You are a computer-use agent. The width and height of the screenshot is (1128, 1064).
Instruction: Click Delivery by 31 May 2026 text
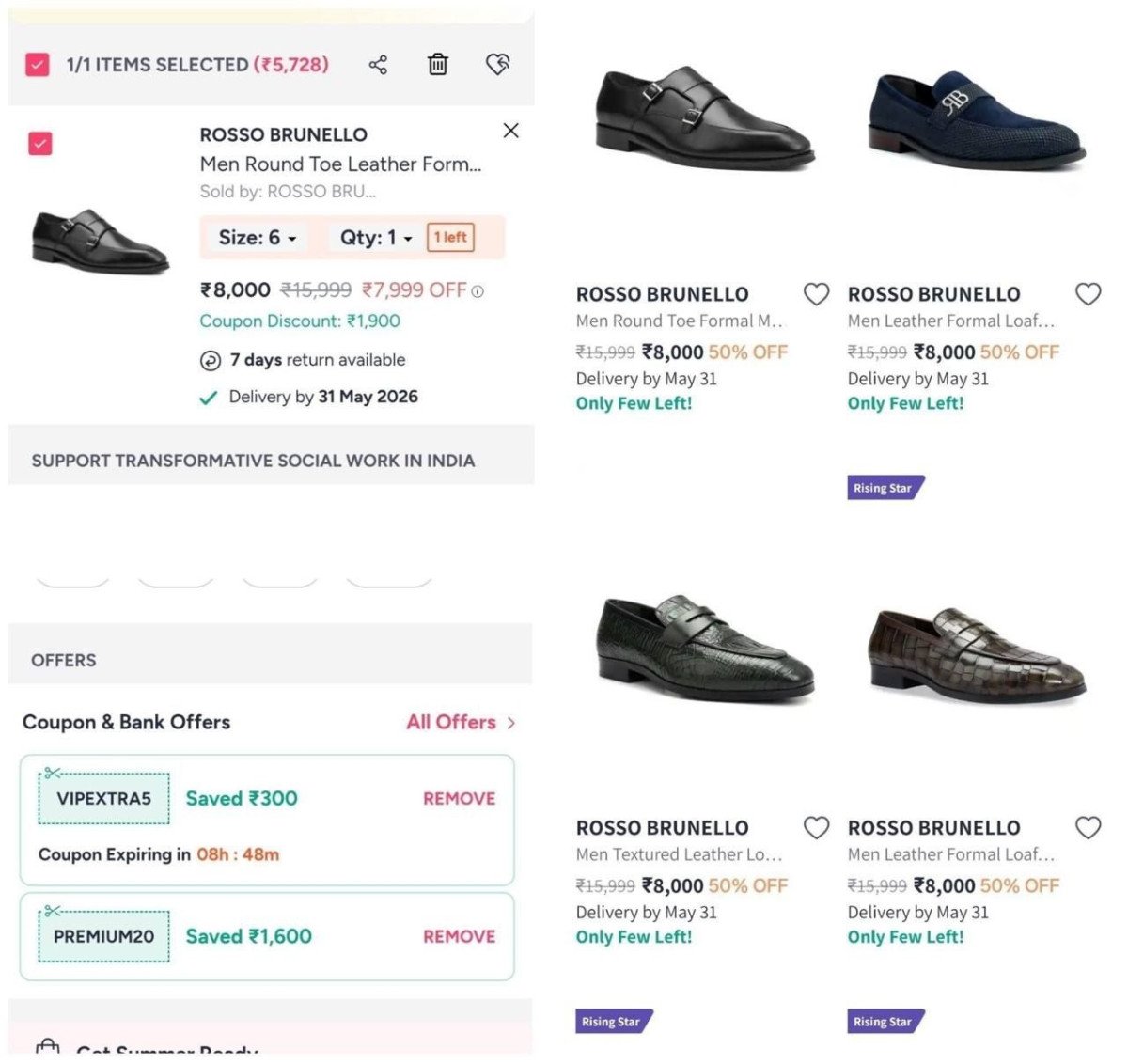(323, 397)
